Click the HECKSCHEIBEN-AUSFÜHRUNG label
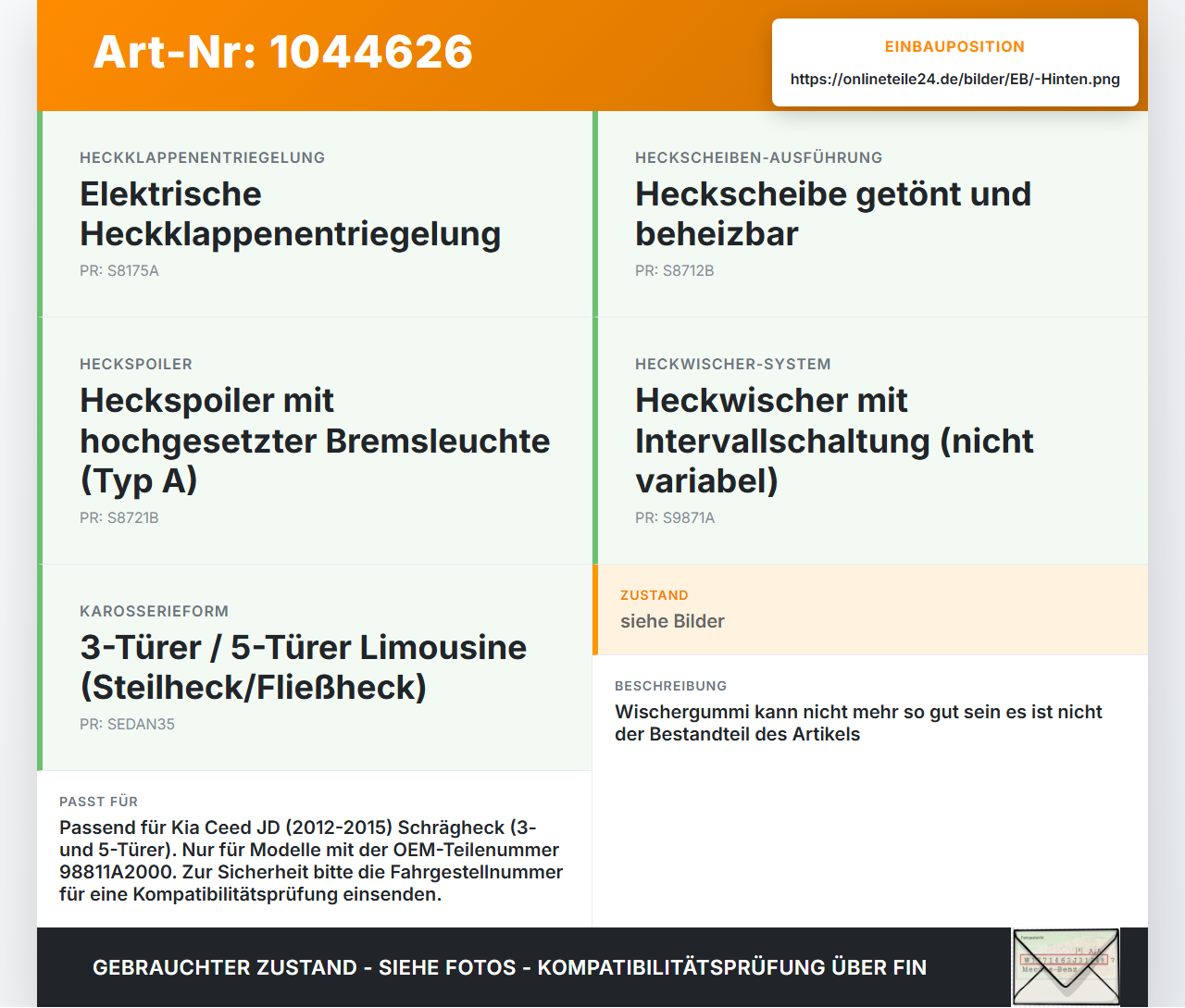Viewport: 1185px width, 1008px height. (759, 157)
